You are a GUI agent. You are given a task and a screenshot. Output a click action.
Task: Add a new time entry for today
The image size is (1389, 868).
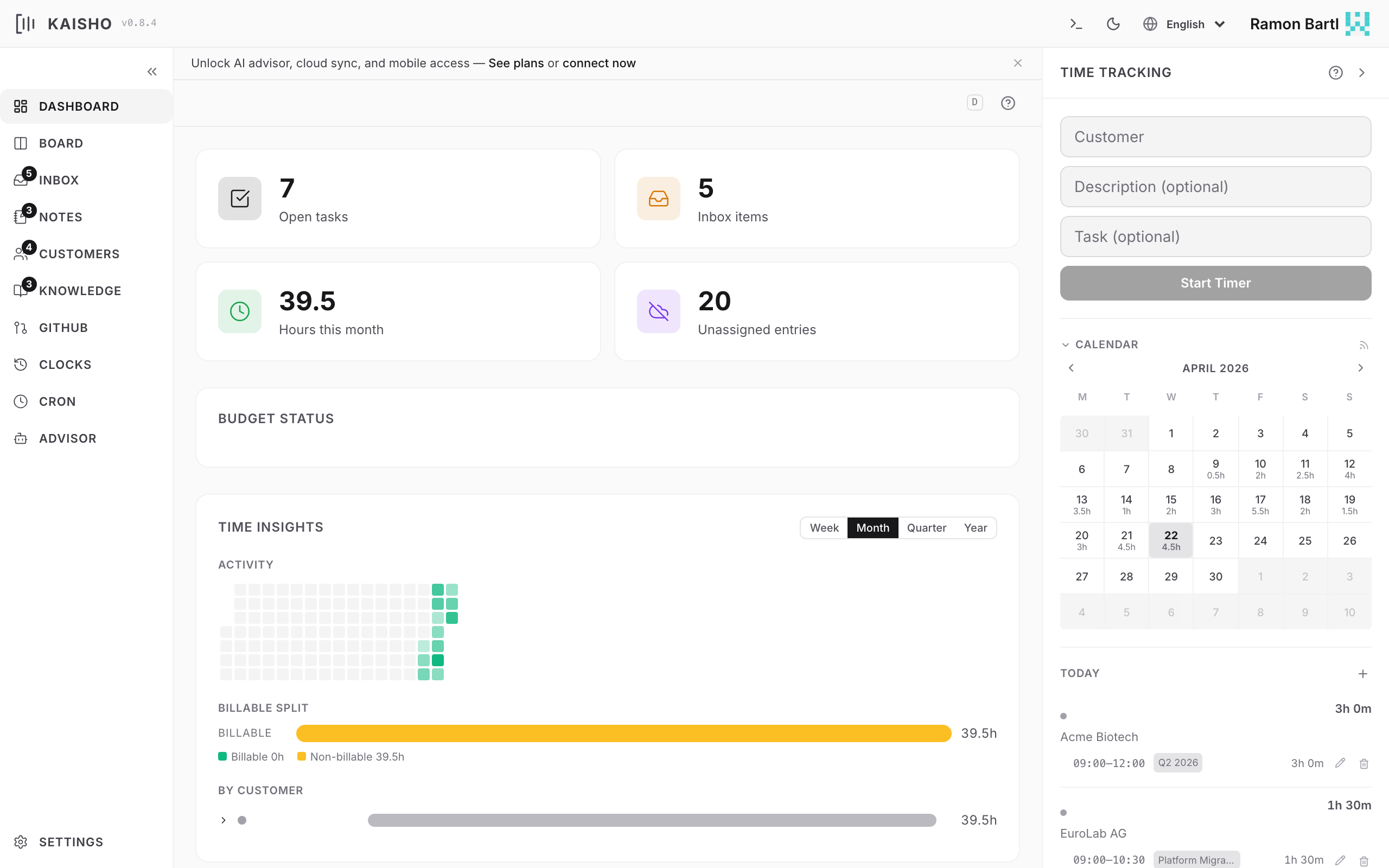pos(1362,673)
